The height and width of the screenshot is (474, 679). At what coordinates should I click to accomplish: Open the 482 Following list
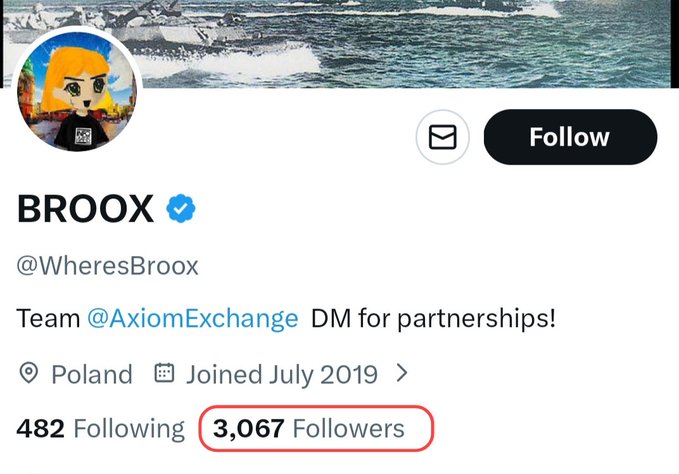(x=100, y=429)
